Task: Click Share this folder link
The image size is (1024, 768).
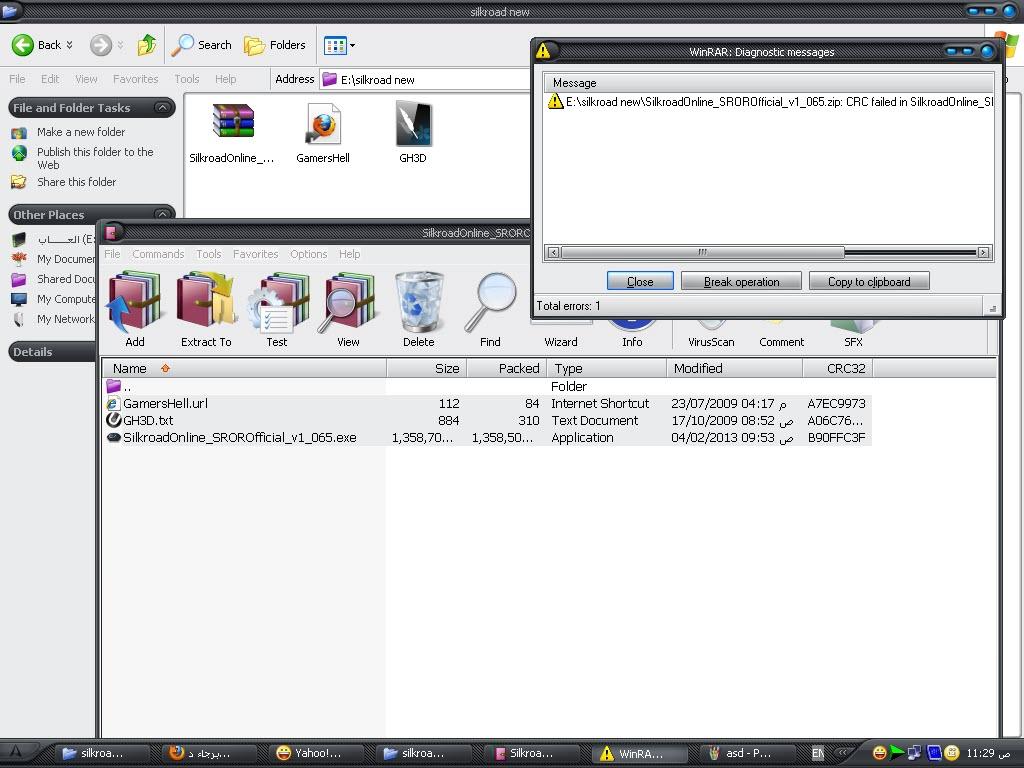Action: 76,182
